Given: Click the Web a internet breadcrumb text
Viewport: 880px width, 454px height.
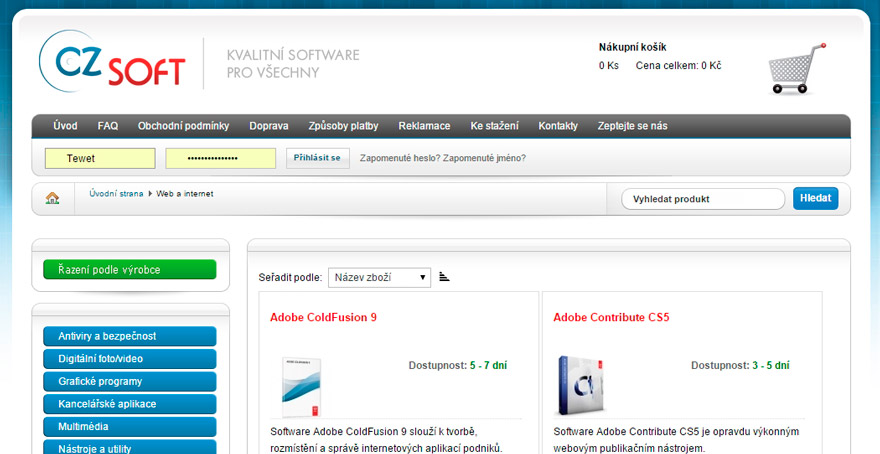Looking at the screenshot, I should 185,194.
